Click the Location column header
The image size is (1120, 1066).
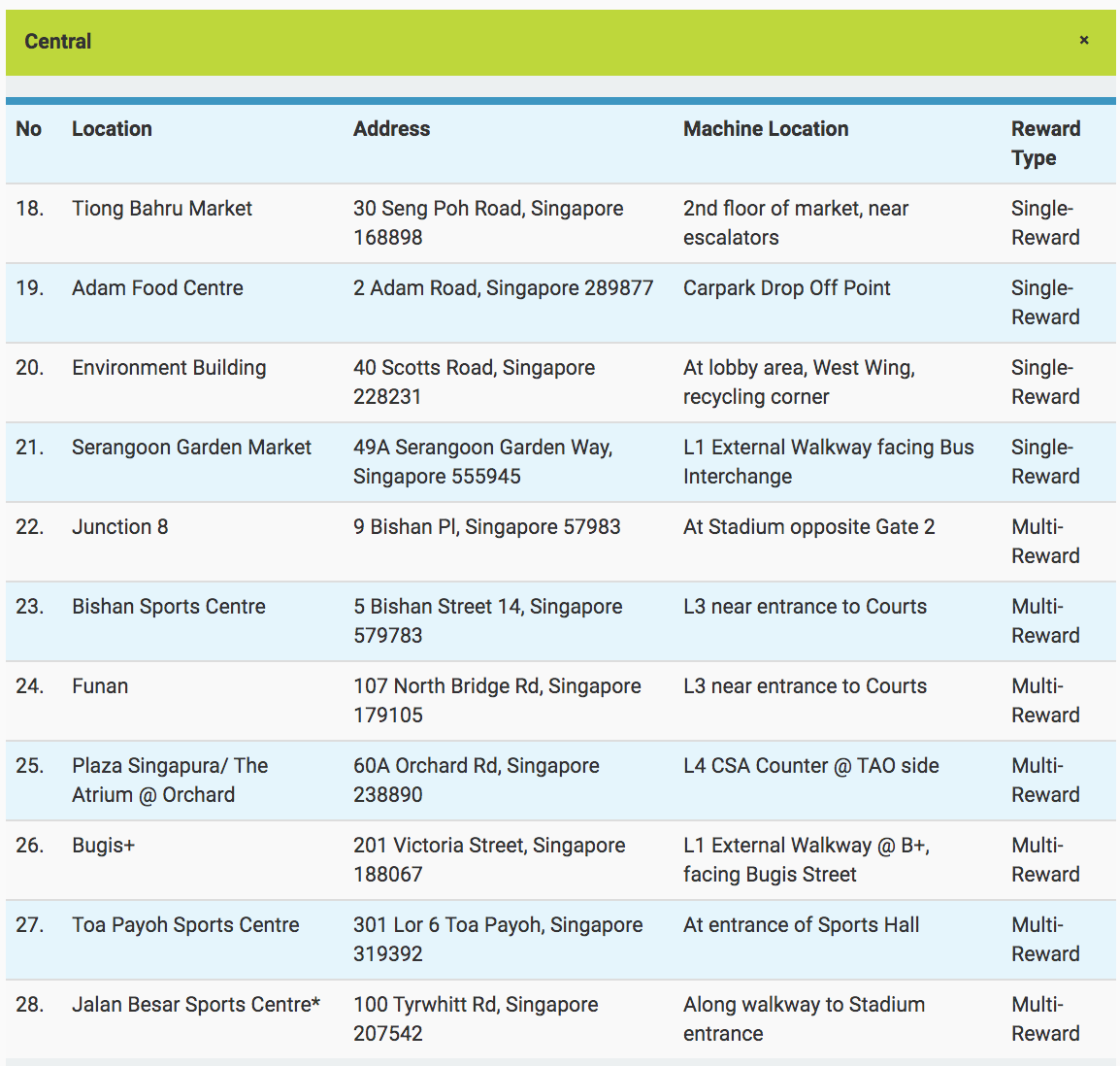click(113, 128)
